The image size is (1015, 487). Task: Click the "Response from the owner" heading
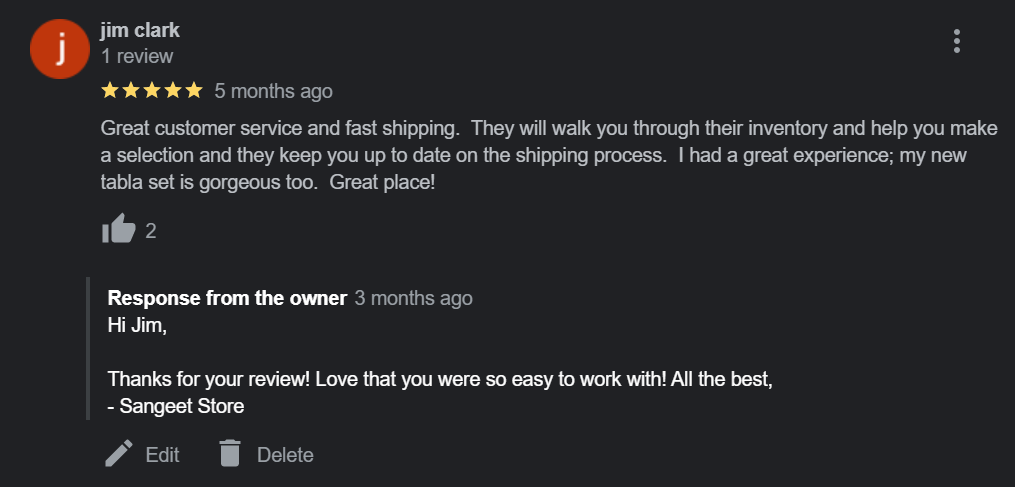227,298
